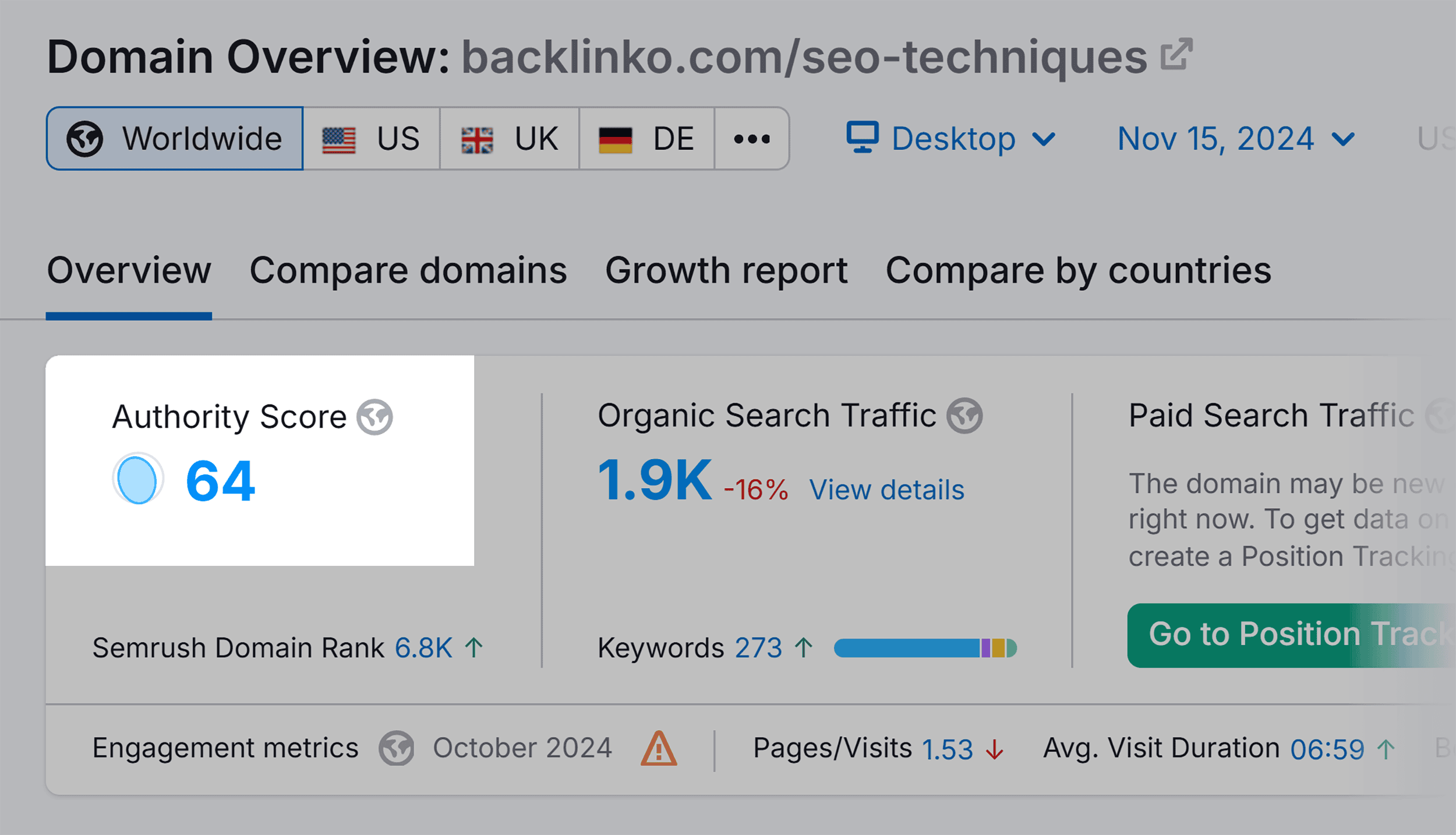This screenshot has height=835, width=1456.
Task: Open backlinko.com external link icon
Action: click(x=1176, y=54)
